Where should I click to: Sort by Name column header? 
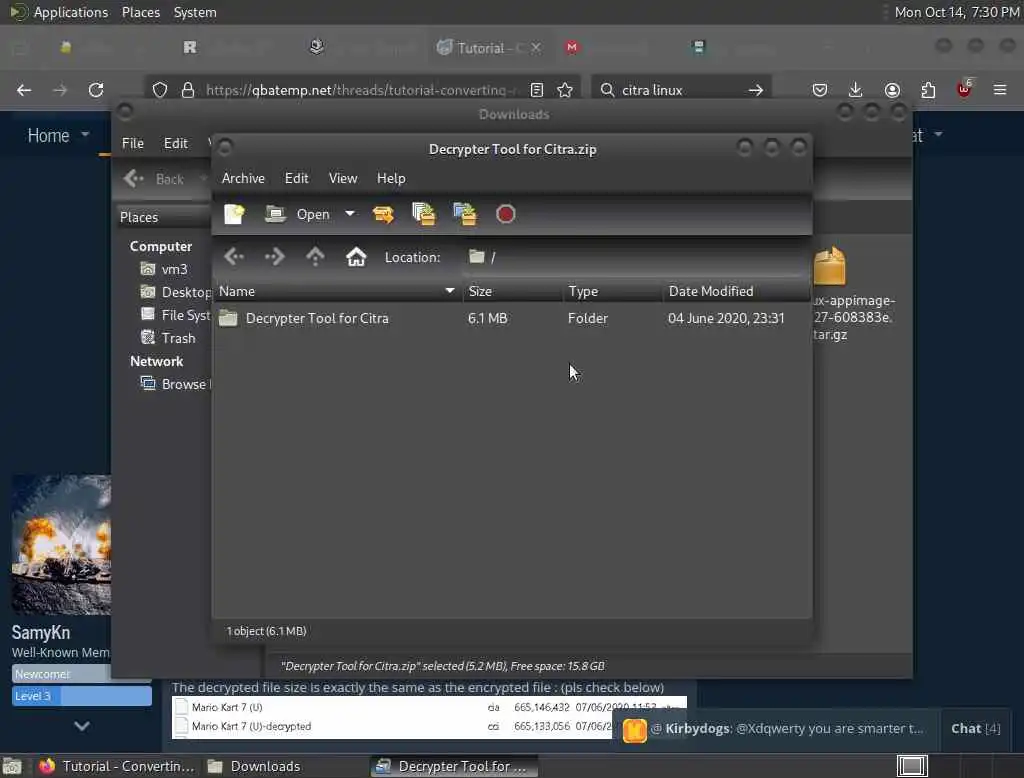click(337, 291)
